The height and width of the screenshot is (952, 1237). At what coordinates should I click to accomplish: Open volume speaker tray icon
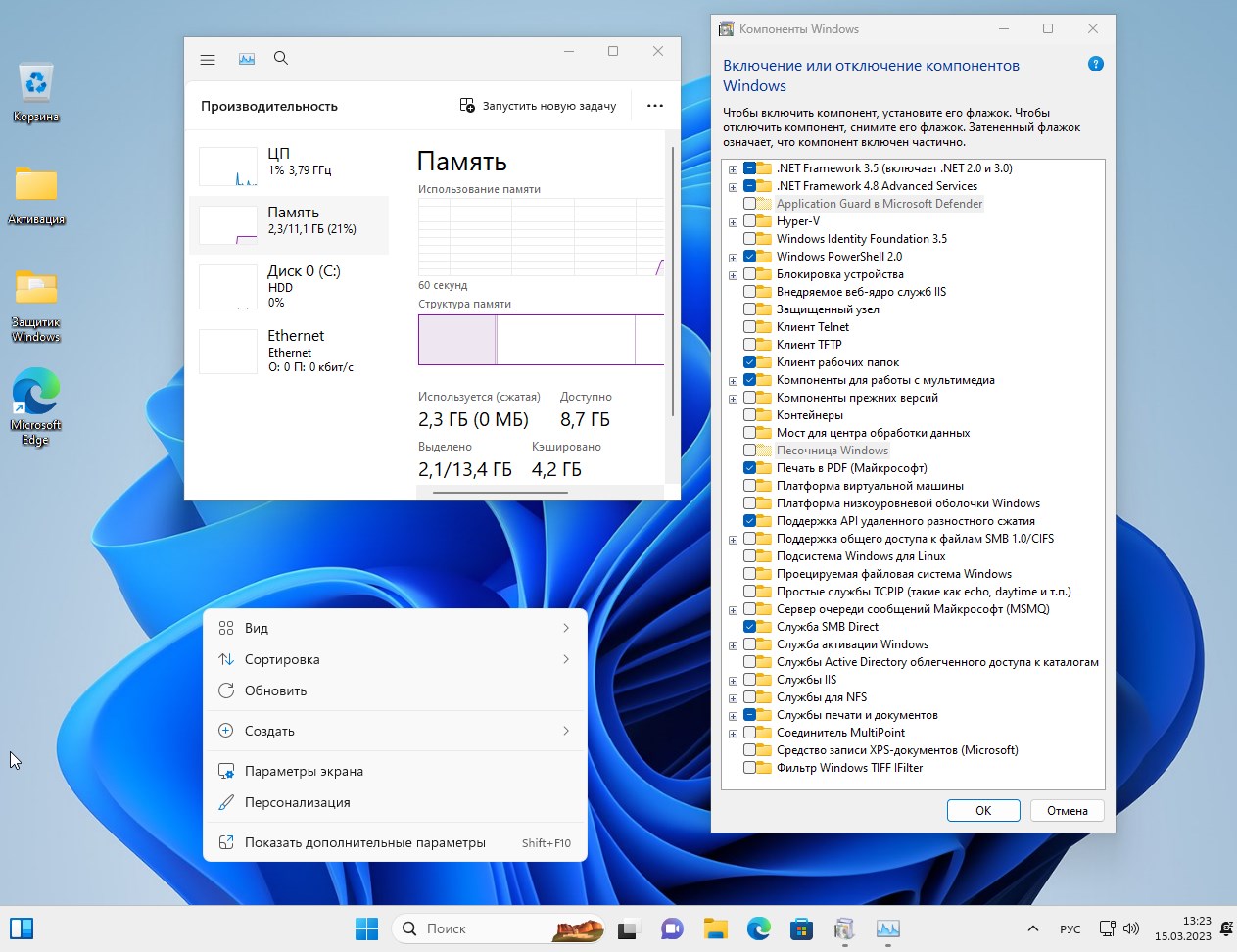[1131, 928]
